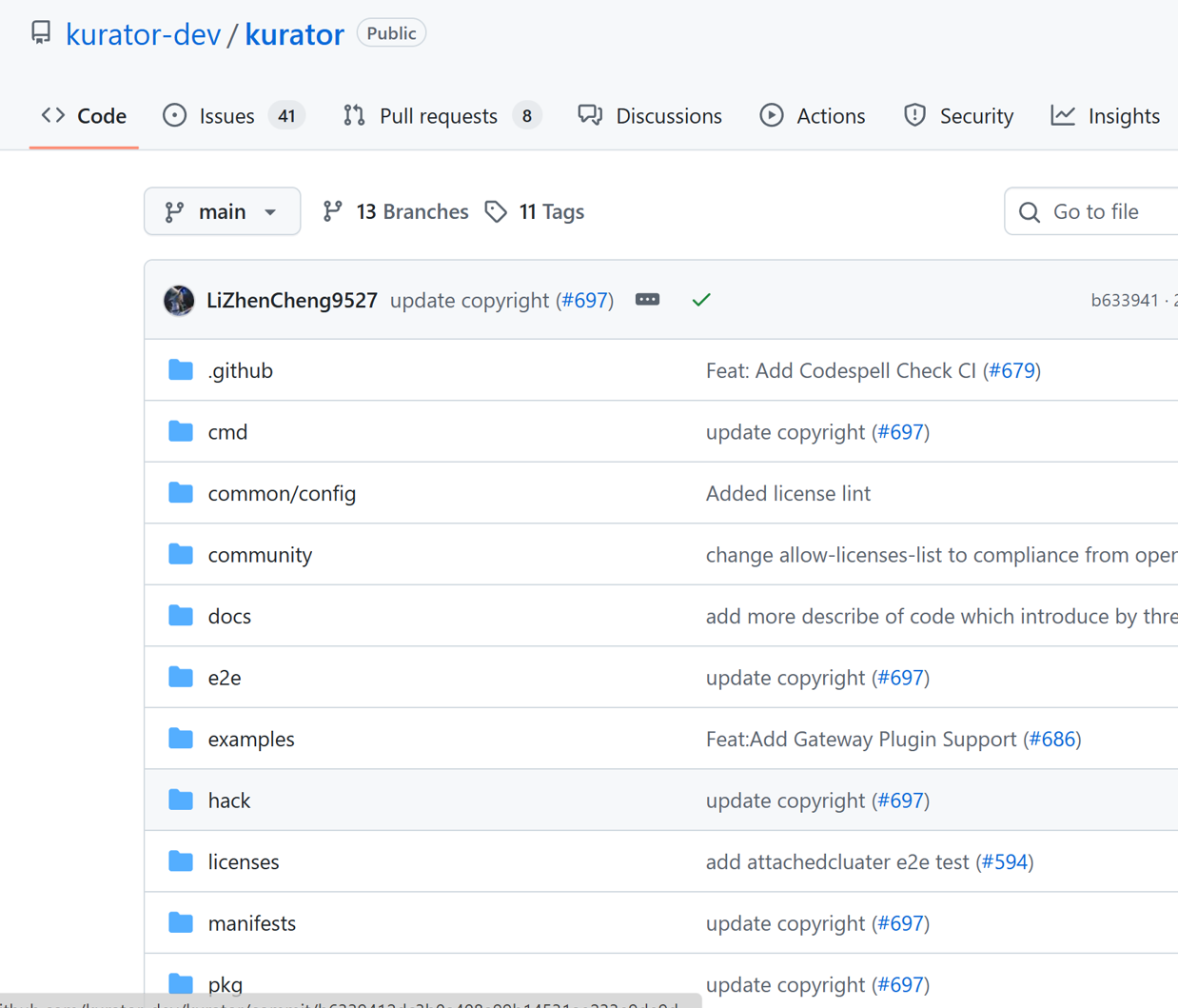
Task: Open Feat: Add Codespell Check CI commit message
Action: [x=841, y=370]
